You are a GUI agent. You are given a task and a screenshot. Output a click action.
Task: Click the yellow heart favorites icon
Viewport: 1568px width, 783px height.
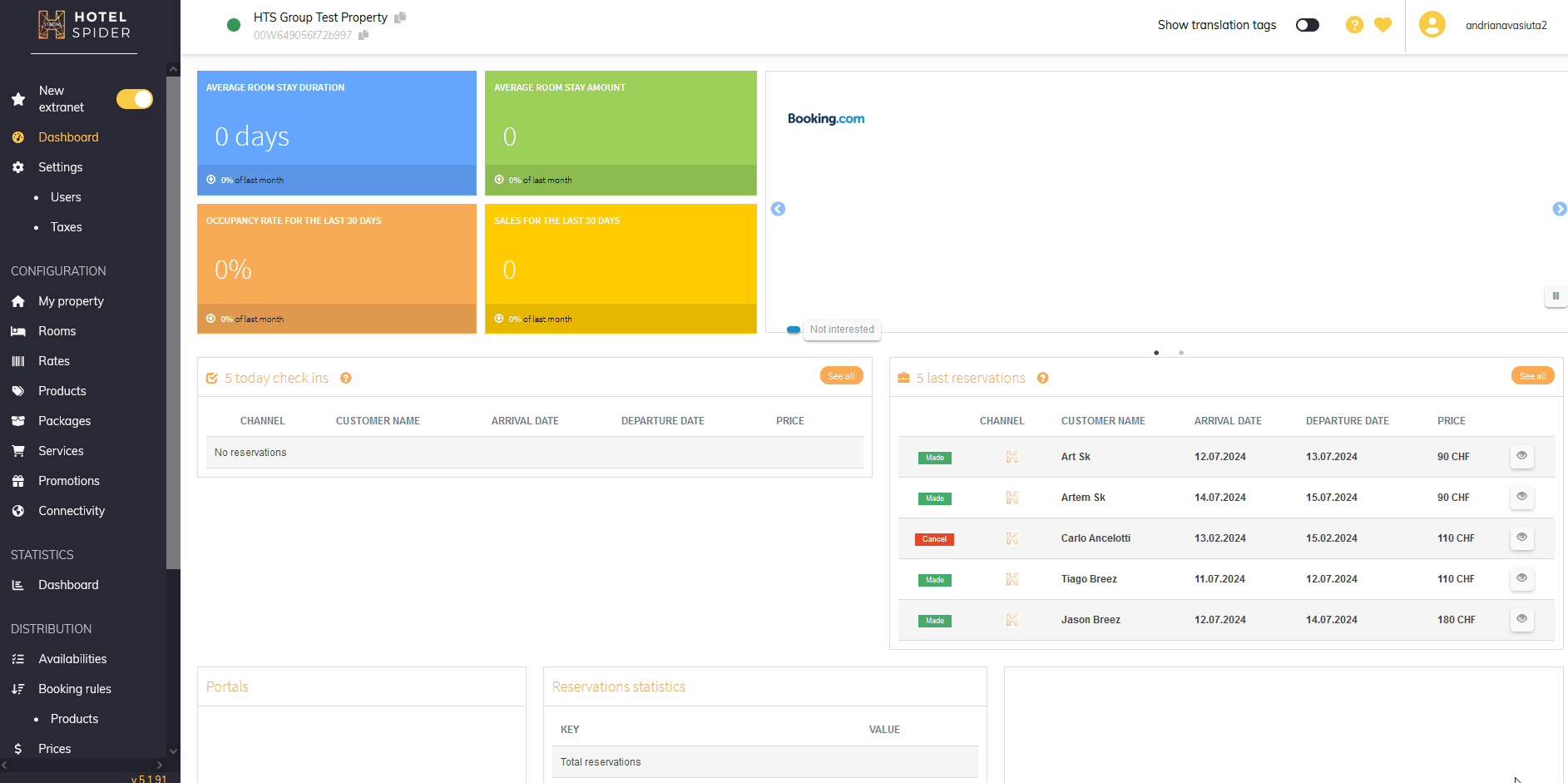tap(1383, 25)
